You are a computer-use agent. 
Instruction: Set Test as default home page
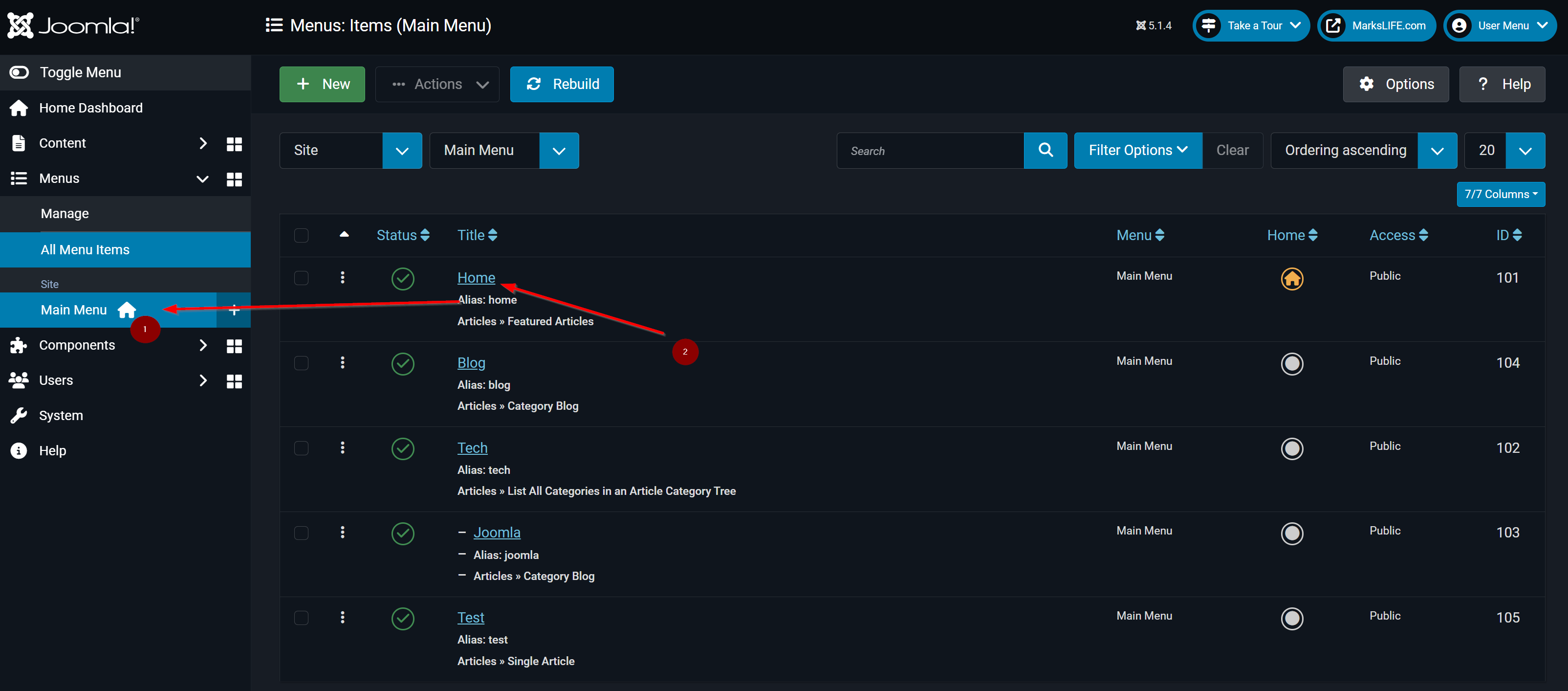[x=1292, y=619]
